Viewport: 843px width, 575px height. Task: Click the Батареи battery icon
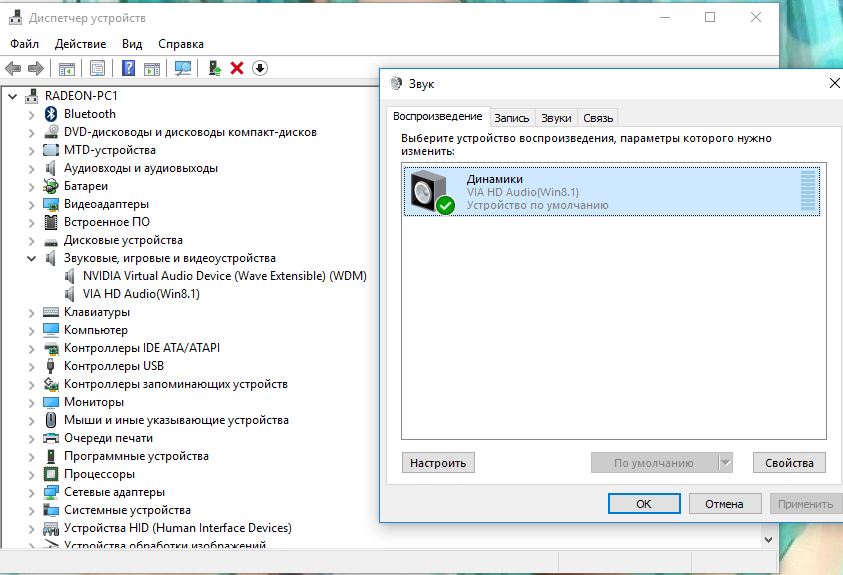51,186
